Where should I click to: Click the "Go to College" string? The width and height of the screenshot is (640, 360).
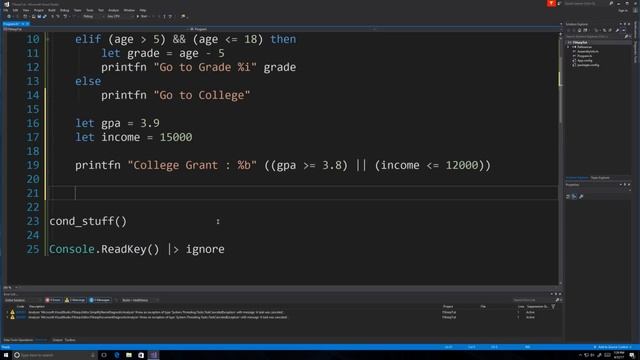point(202,95)
